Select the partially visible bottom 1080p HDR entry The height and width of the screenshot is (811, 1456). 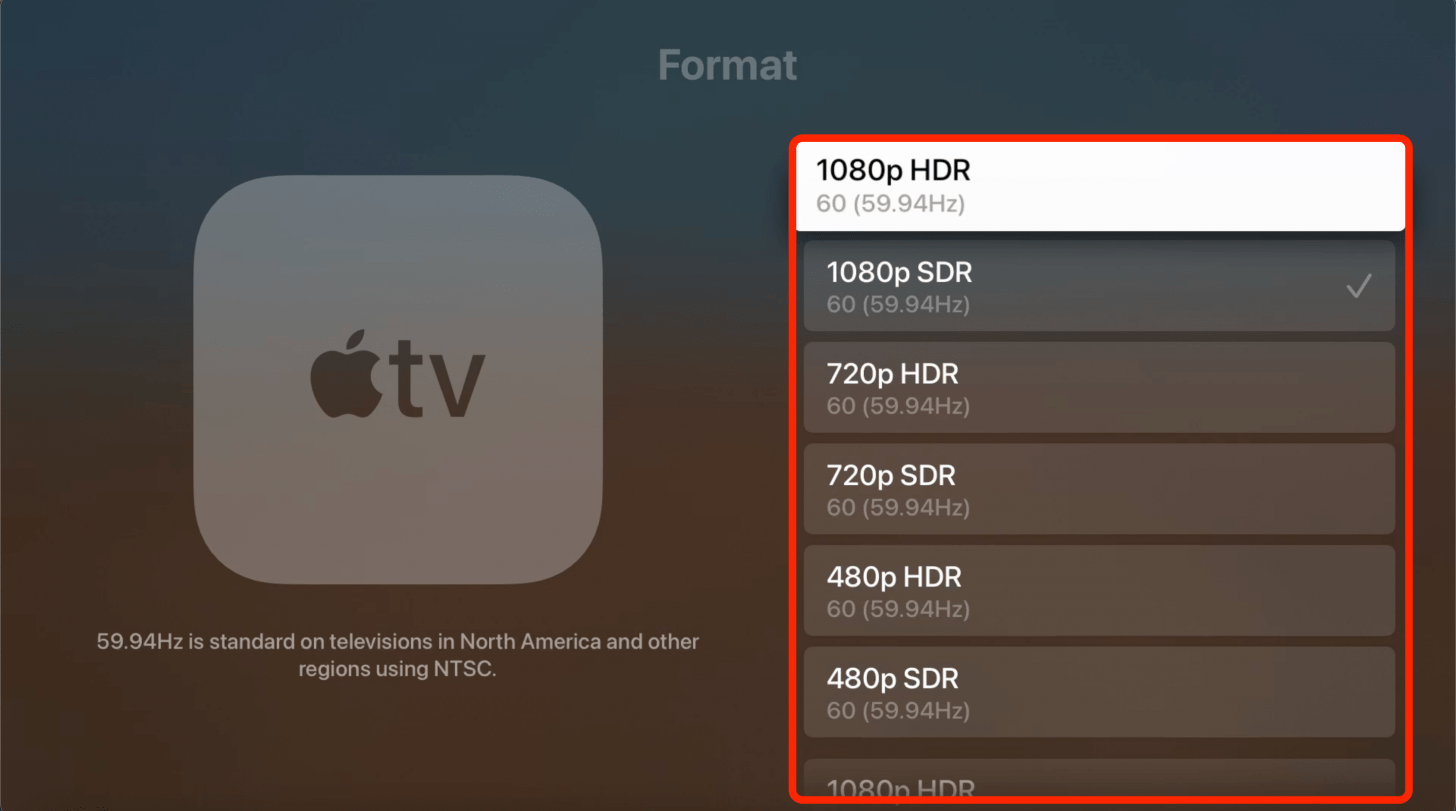tap(1099, 779)
